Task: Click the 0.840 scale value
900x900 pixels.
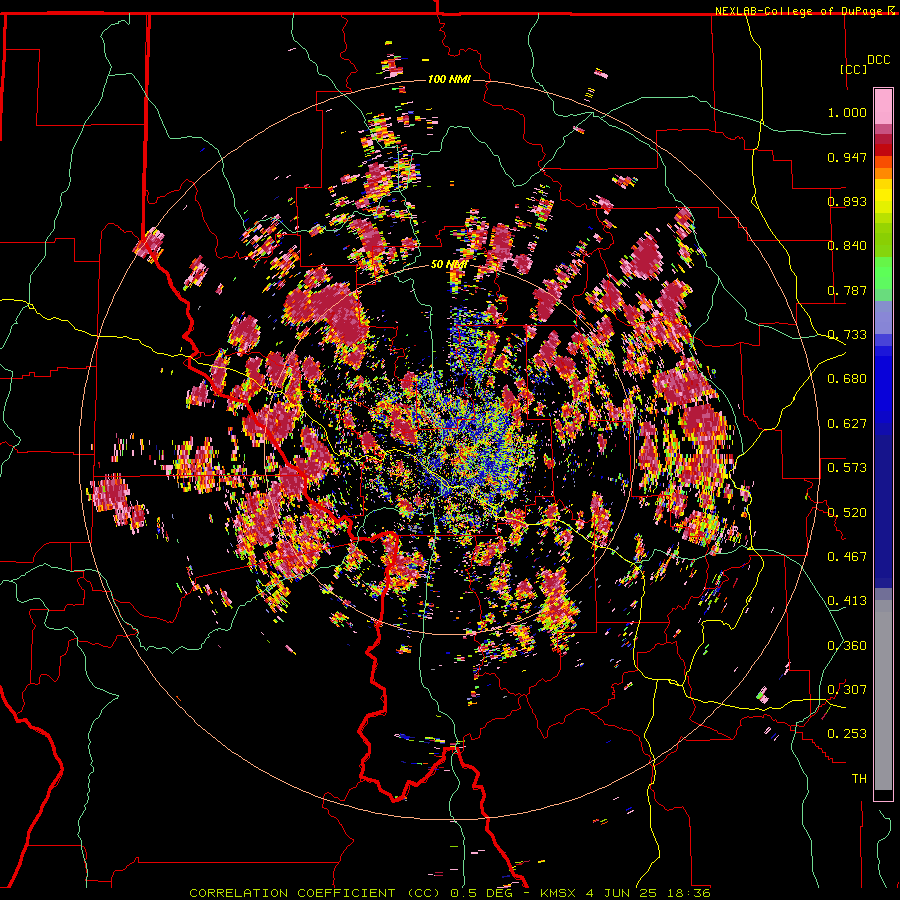Action: tap(847, 246)
